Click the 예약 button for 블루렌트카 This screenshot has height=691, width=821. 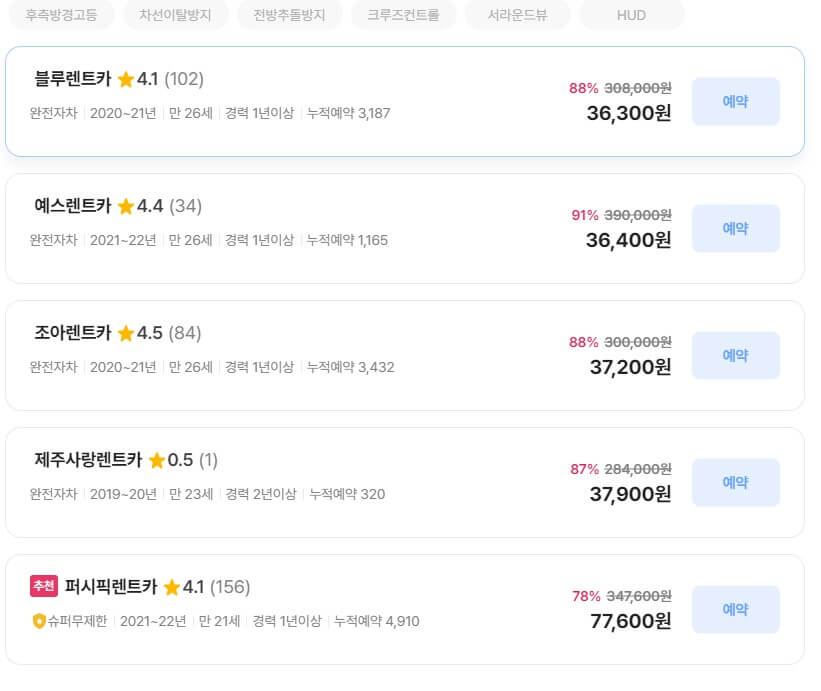(x=735, y=100)
